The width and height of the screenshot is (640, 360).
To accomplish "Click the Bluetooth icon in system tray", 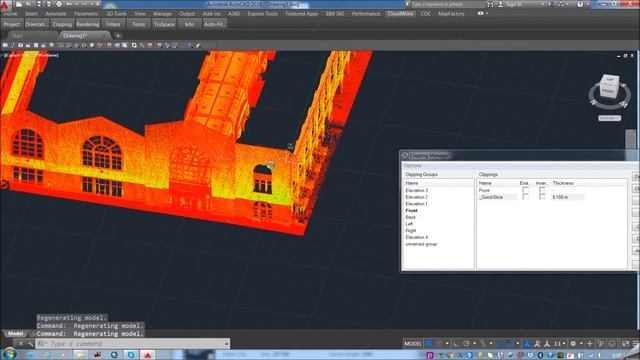I will click(541, 355).
